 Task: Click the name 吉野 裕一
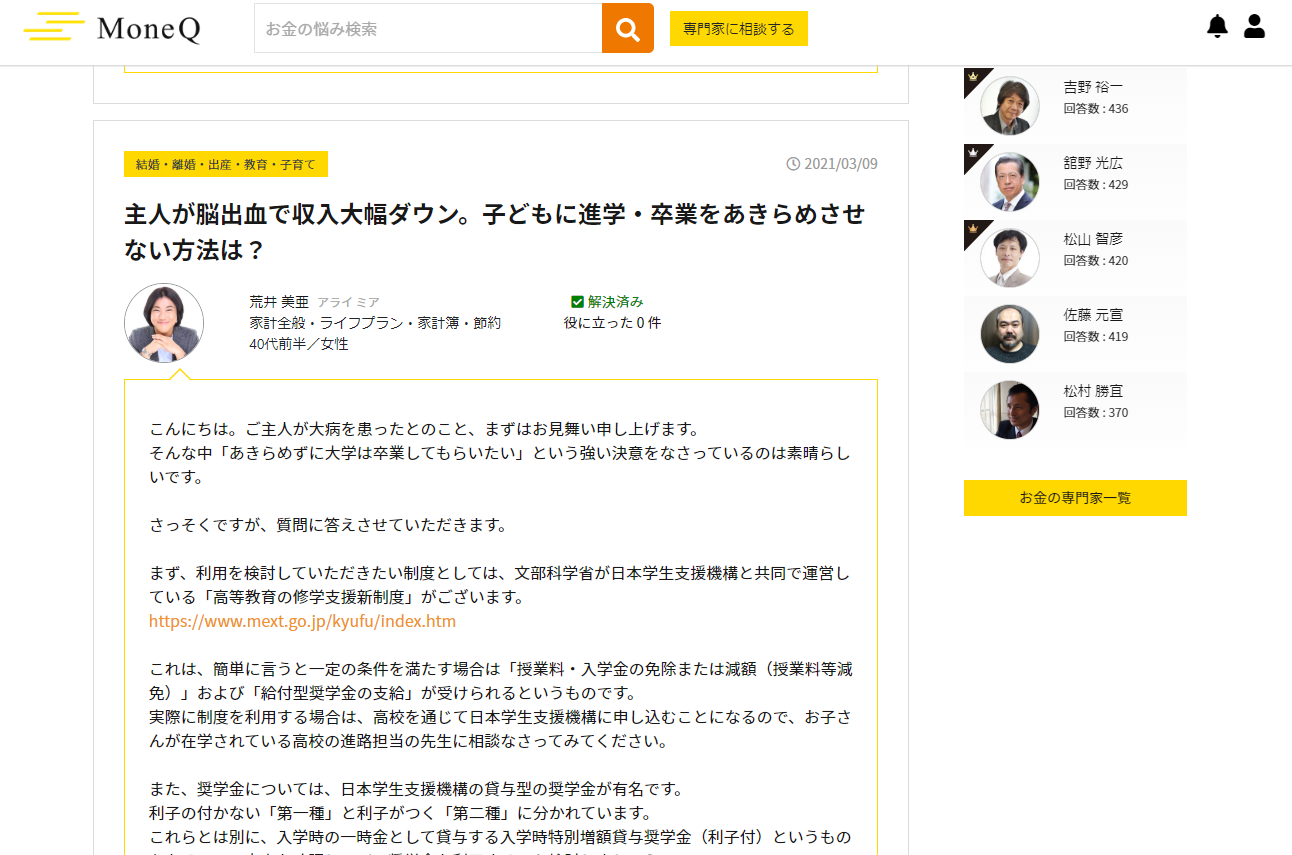(1093, 87)
